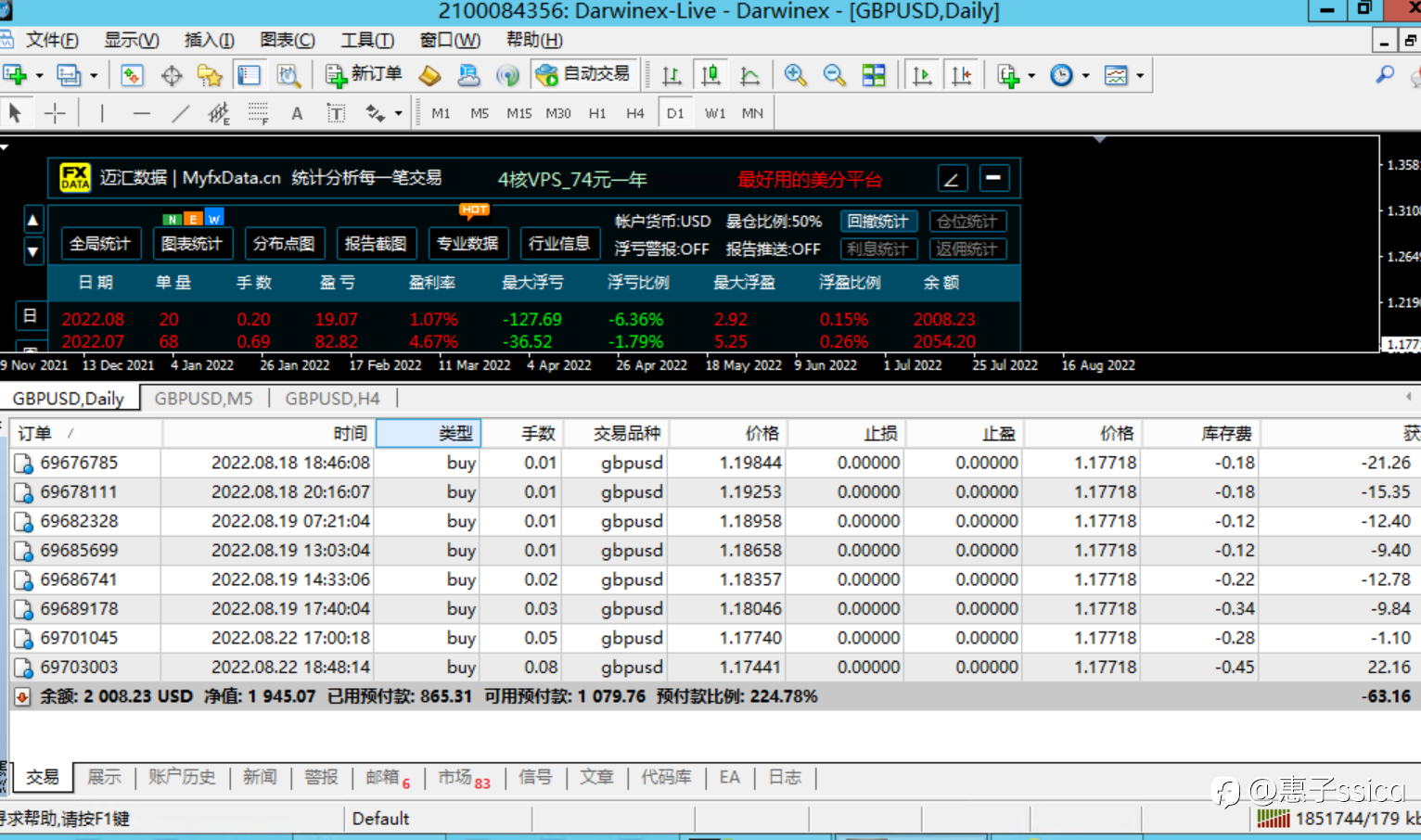Select the trendline drawing tool
Image resolution: width=1421 pixels, height=840 pixels.
[180, 113]
